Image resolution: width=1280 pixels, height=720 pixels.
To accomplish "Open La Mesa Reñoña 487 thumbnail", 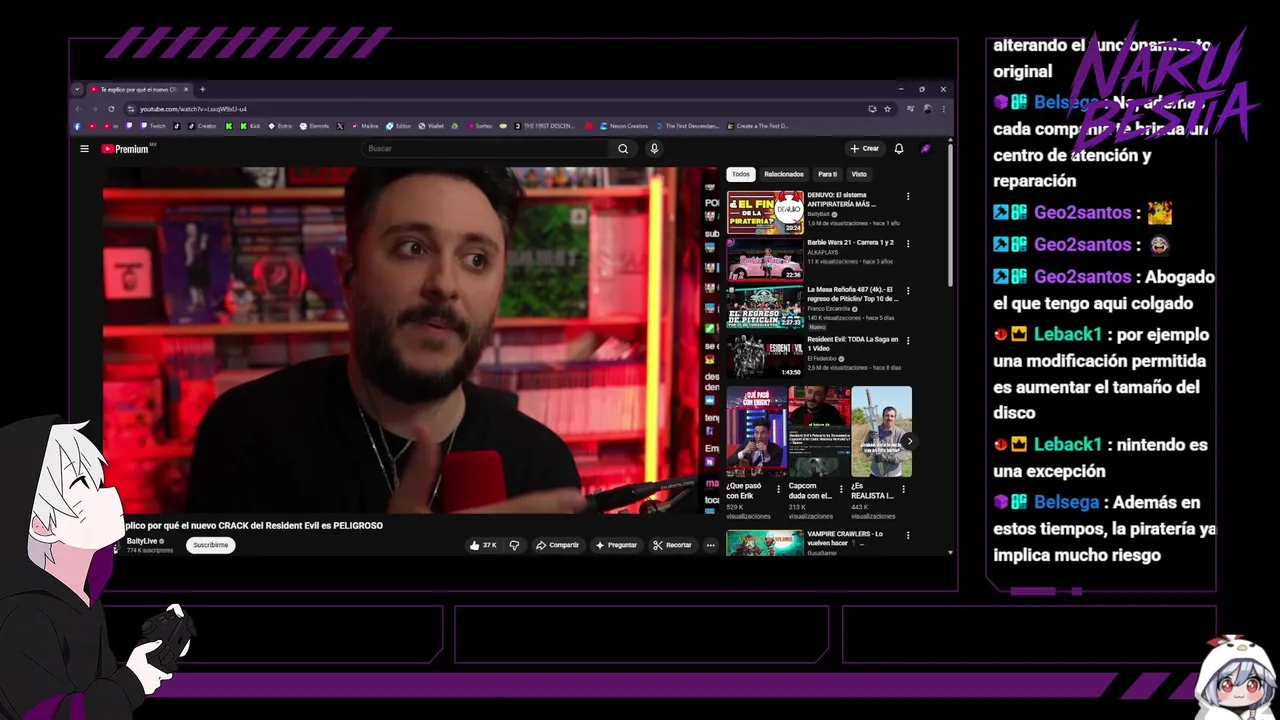I will pyautogui.click(x=765, y=307).
